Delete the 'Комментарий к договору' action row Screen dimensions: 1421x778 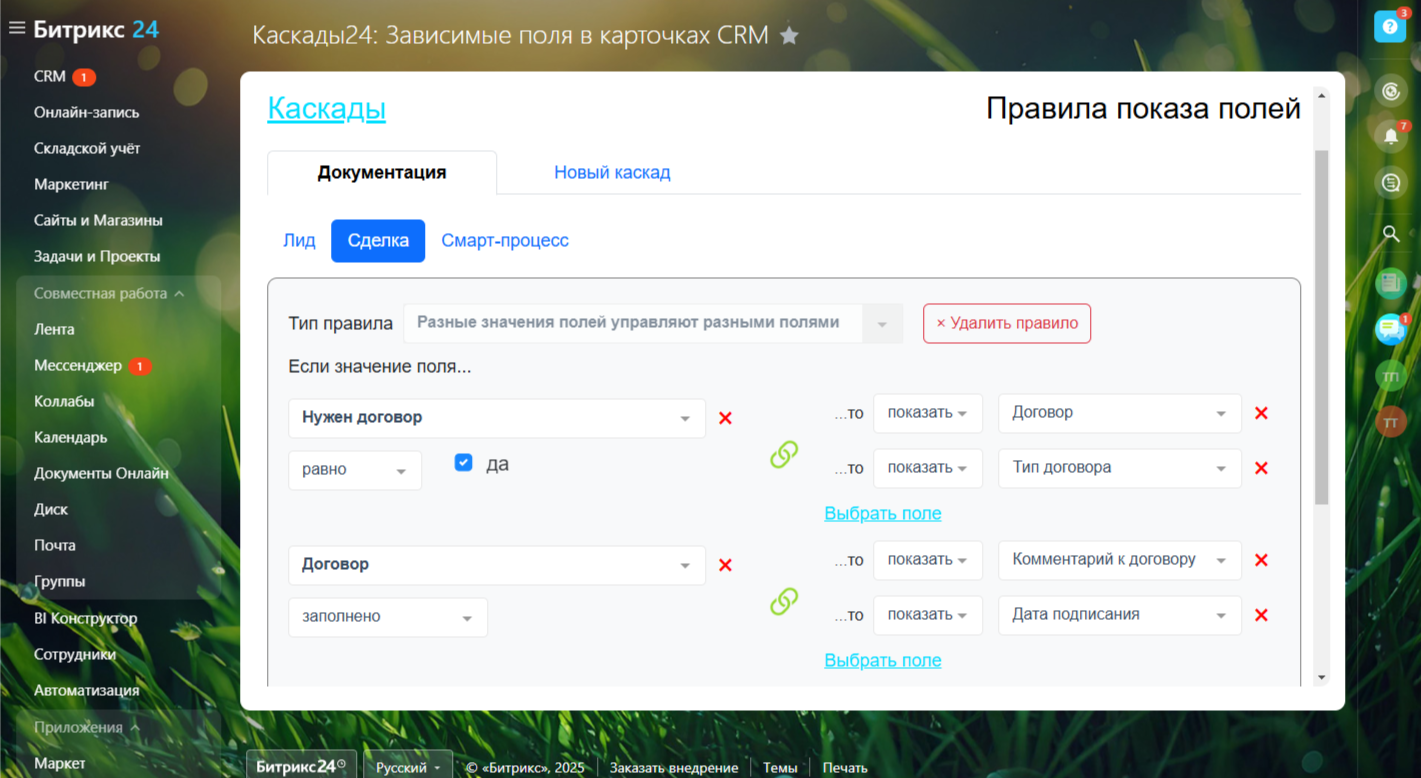point(1261,560)
